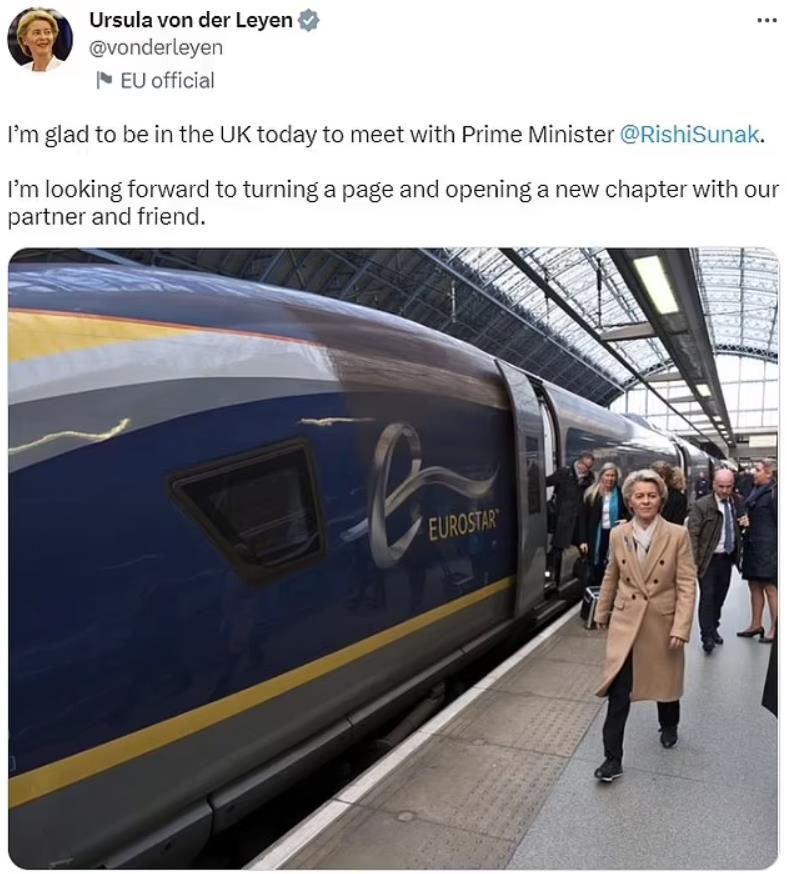Open the @vonderleyen handle link
Image resolution: width=787 pixels, height=874 pixels.
pos(156,48)
